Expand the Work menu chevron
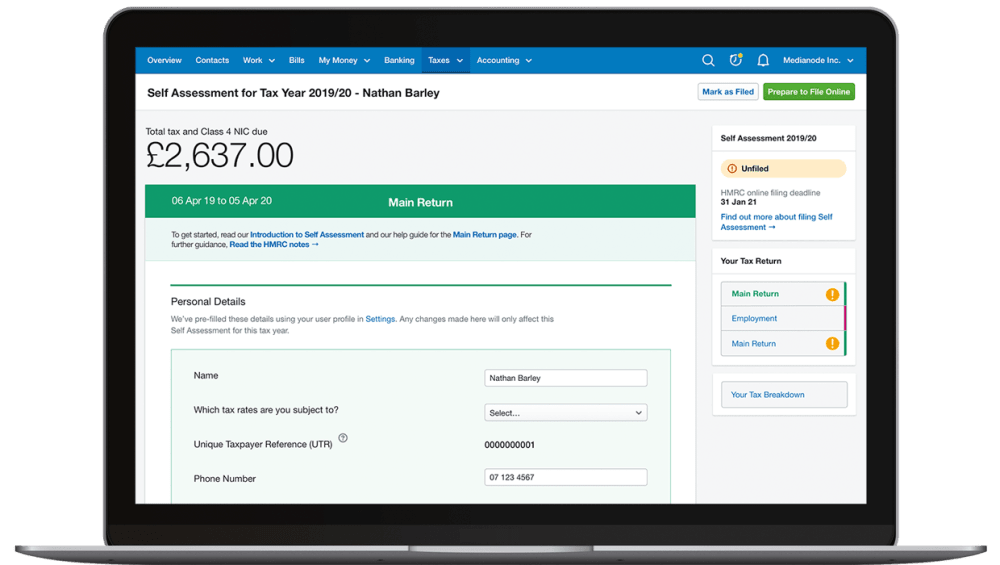This screenshot has height=565, width=1000. click(272, 61)
